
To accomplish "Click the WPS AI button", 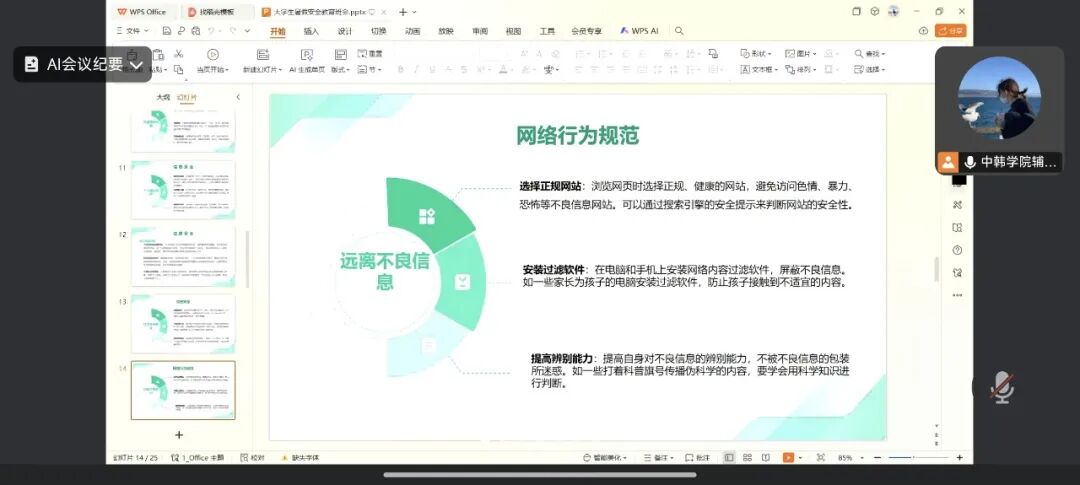I will tap(639, 31).
